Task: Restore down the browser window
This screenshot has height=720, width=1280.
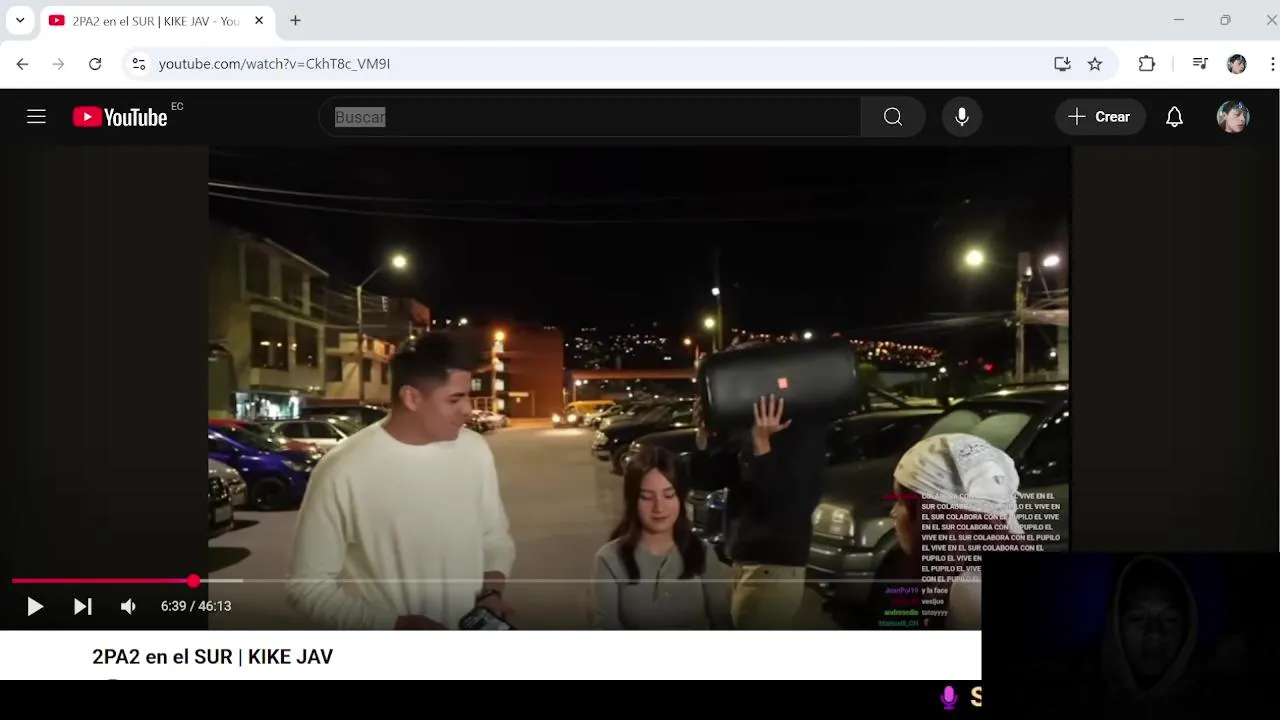Action: (1225, 20)
